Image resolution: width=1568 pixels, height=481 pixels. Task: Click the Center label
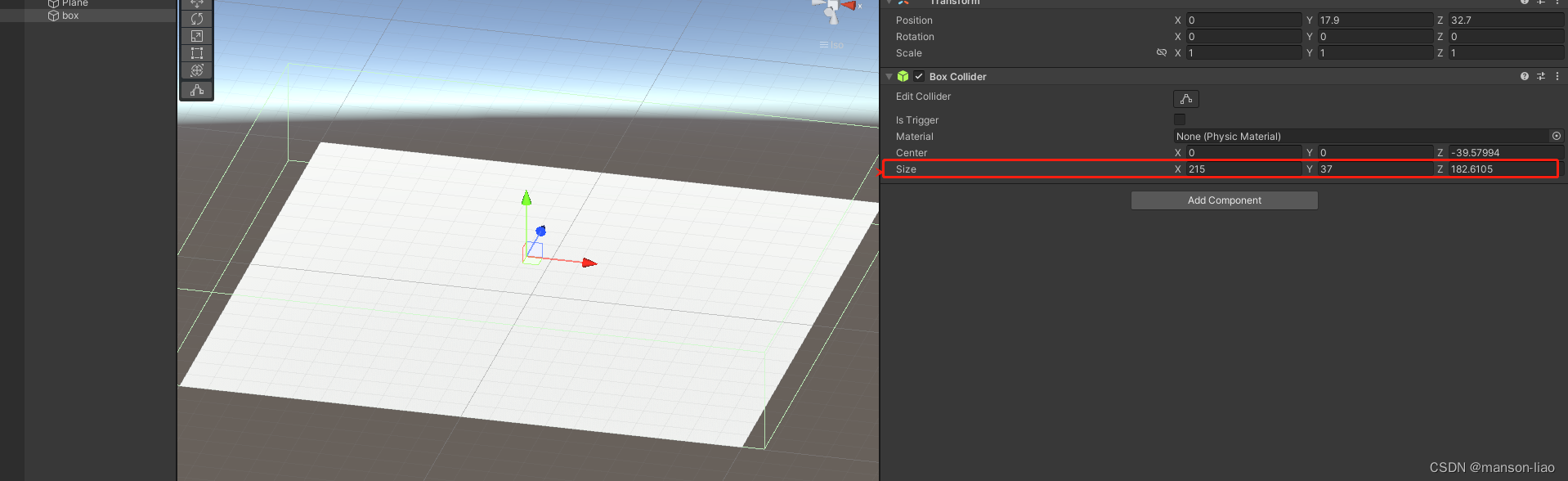(912, 152)
